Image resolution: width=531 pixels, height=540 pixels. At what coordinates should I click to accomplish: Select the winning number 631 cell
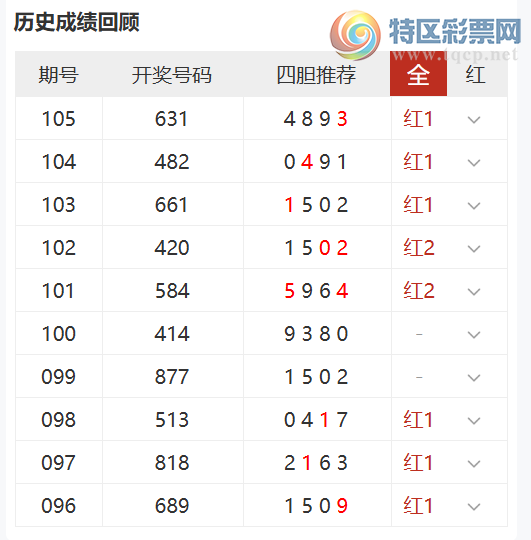[171, 119]
